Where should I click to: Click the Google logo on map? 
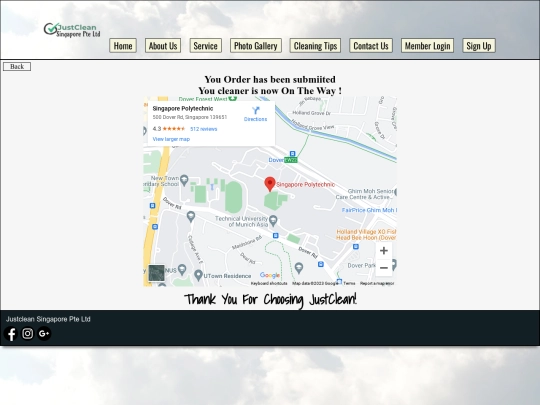[270, 275]
